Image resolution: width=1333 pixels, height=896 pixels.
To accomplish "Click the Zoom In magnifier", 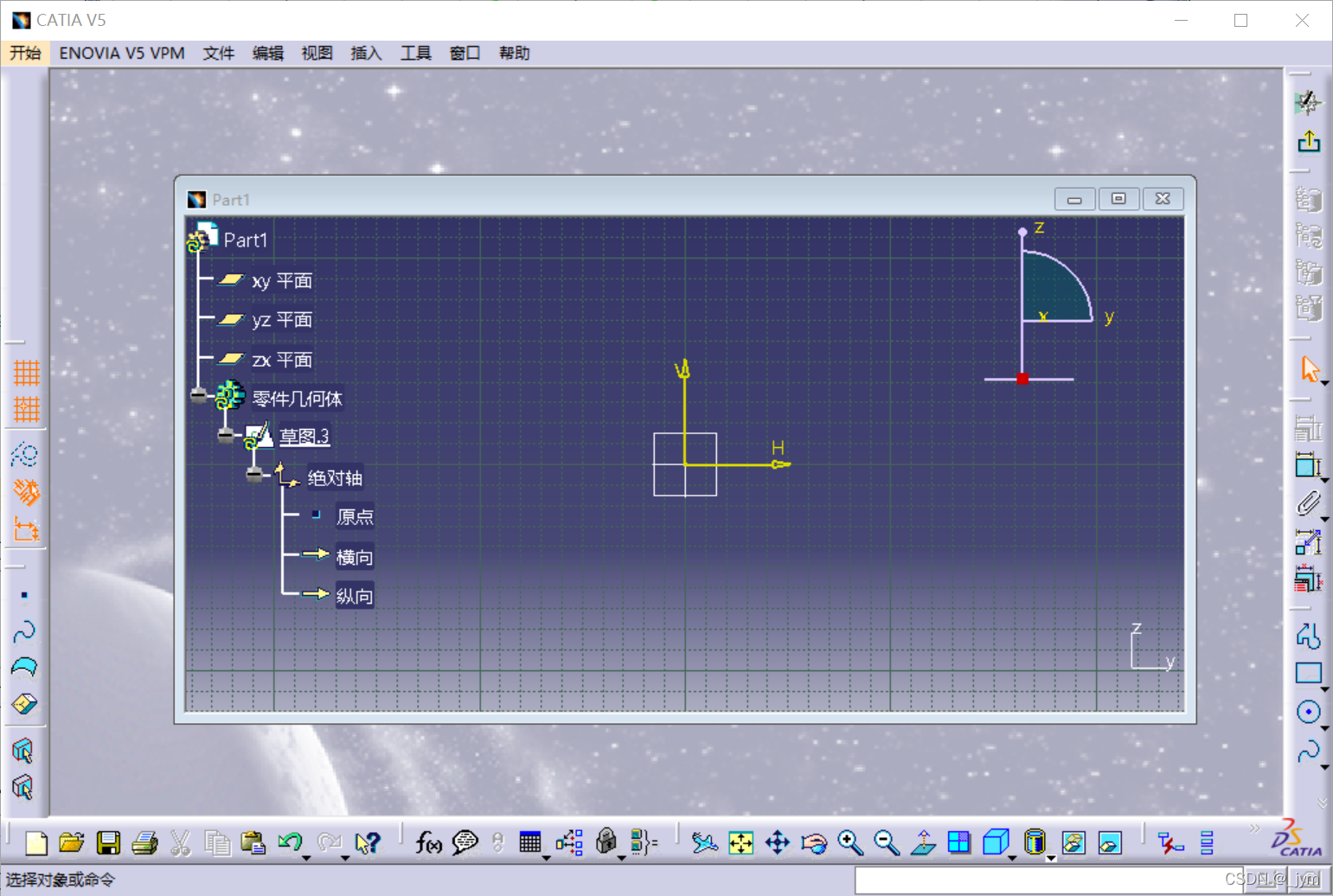I will click(x=849, y=842).
